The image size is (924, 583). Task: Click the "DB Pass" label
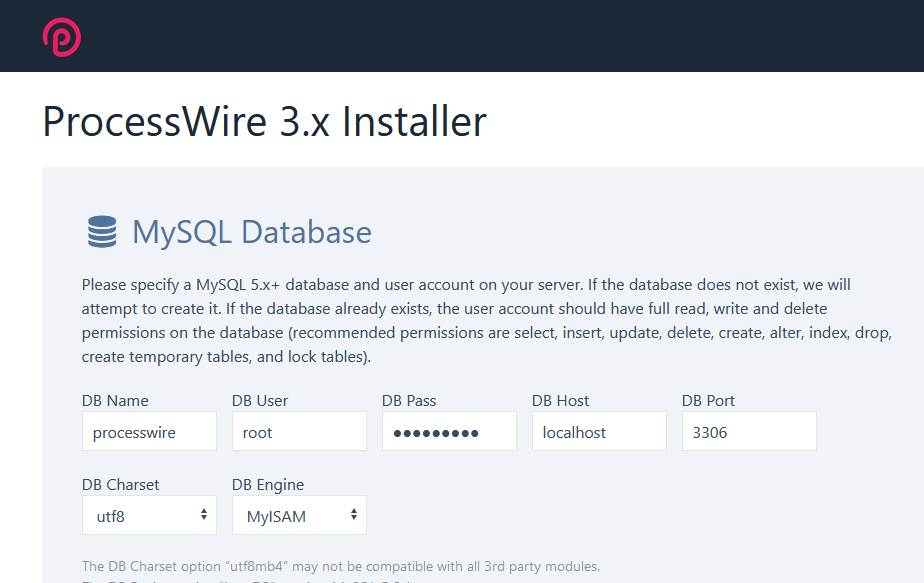(409, 401)
